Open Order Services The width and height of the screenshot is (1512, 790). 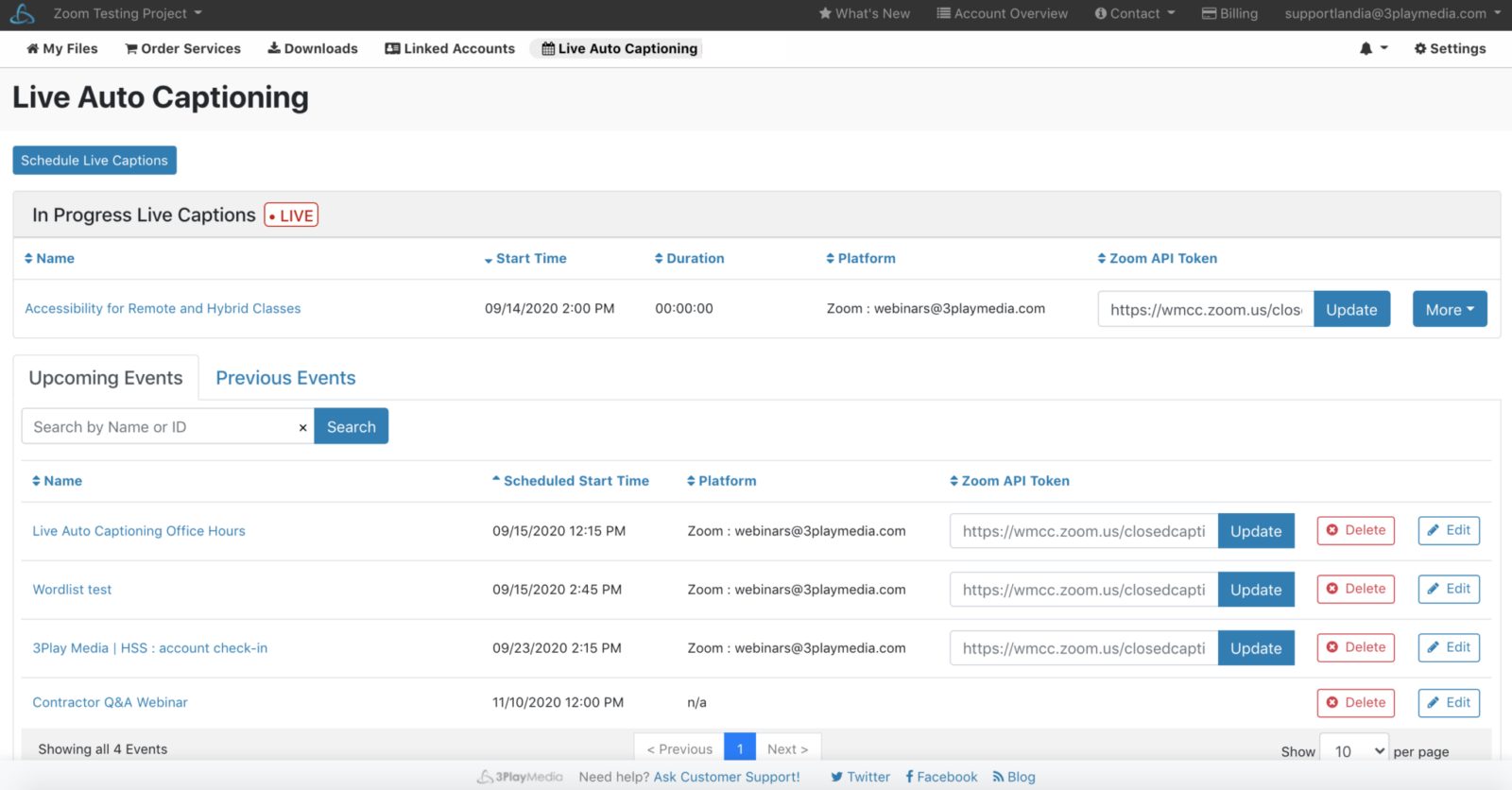182,48
